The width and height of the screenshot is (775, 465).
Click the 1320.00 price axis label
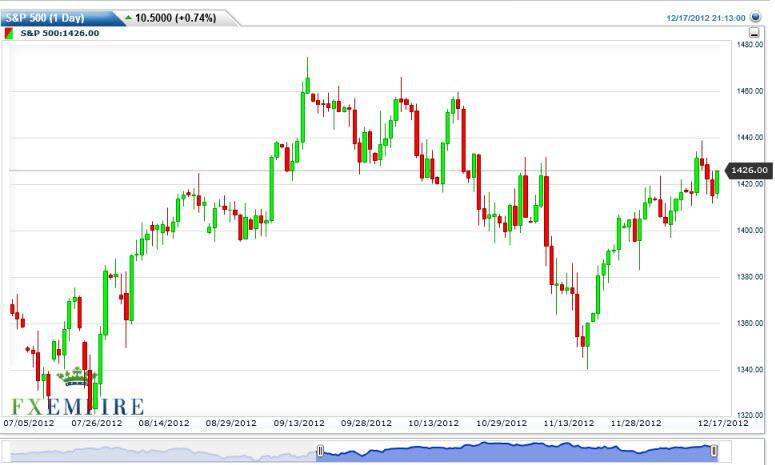coord(750,415)
